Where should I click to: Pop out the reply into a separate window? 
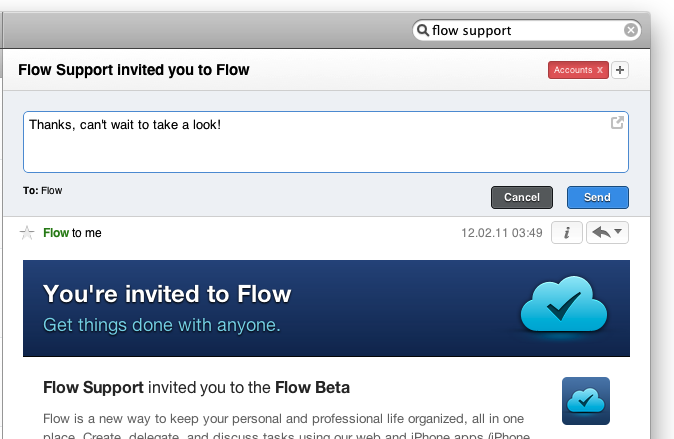point(617,123)
